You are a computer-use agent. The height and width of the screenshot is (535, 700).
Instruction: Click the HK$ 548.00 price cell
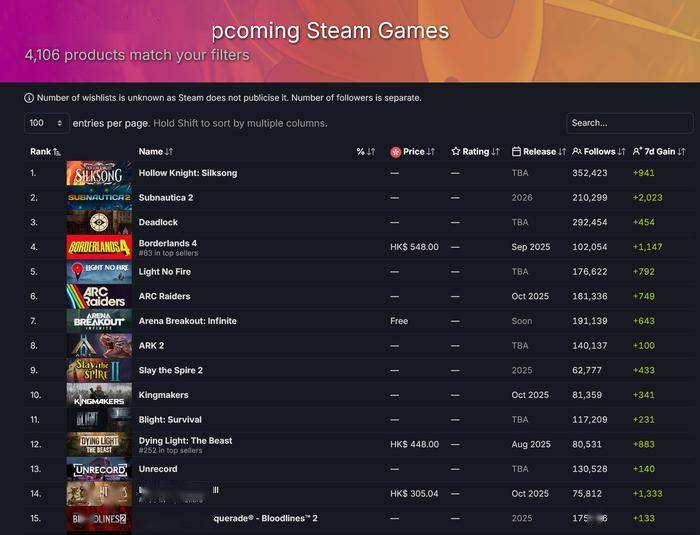(414, 247)
